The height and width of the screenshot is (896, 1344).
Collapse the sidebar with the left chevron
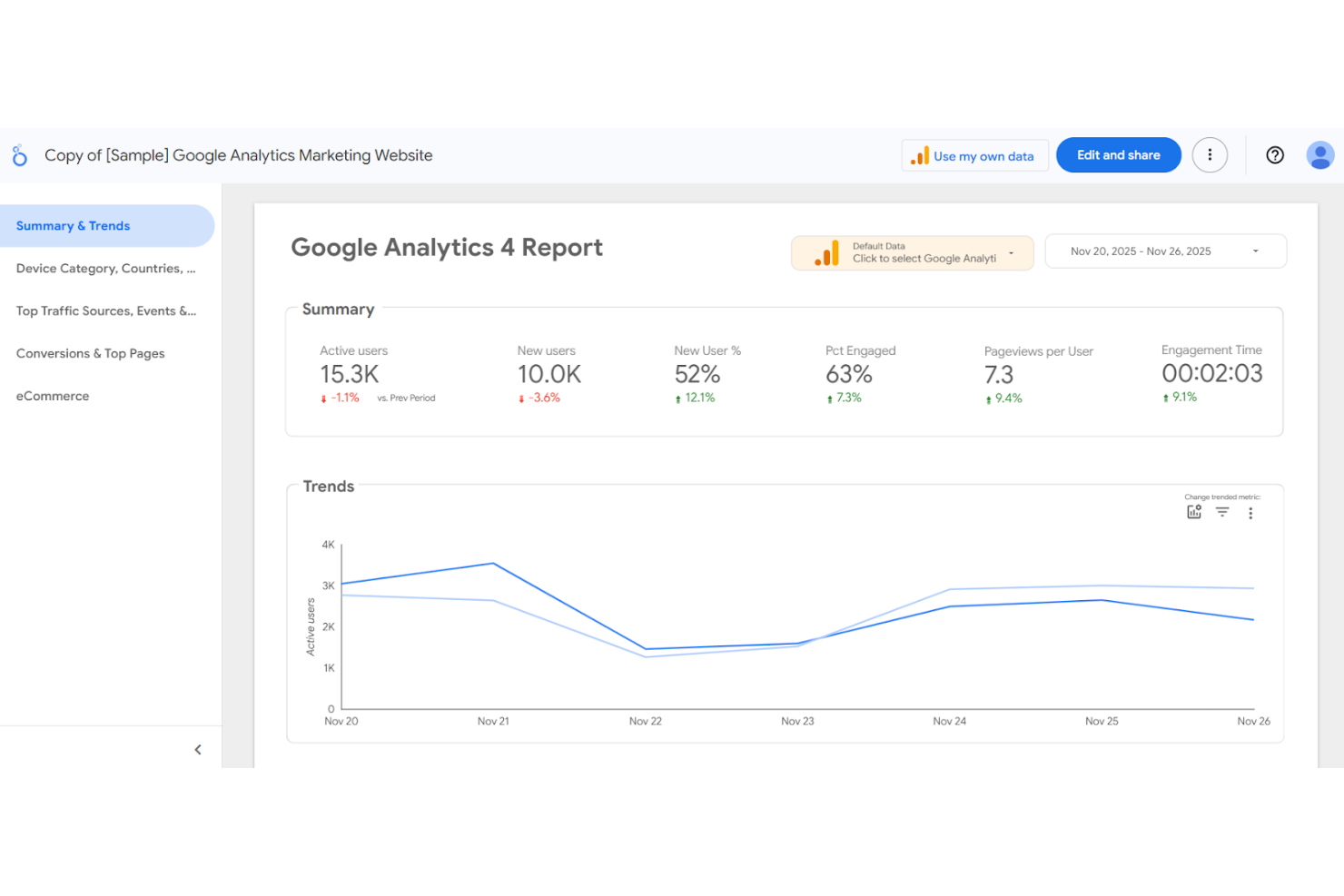coord(198,750)
